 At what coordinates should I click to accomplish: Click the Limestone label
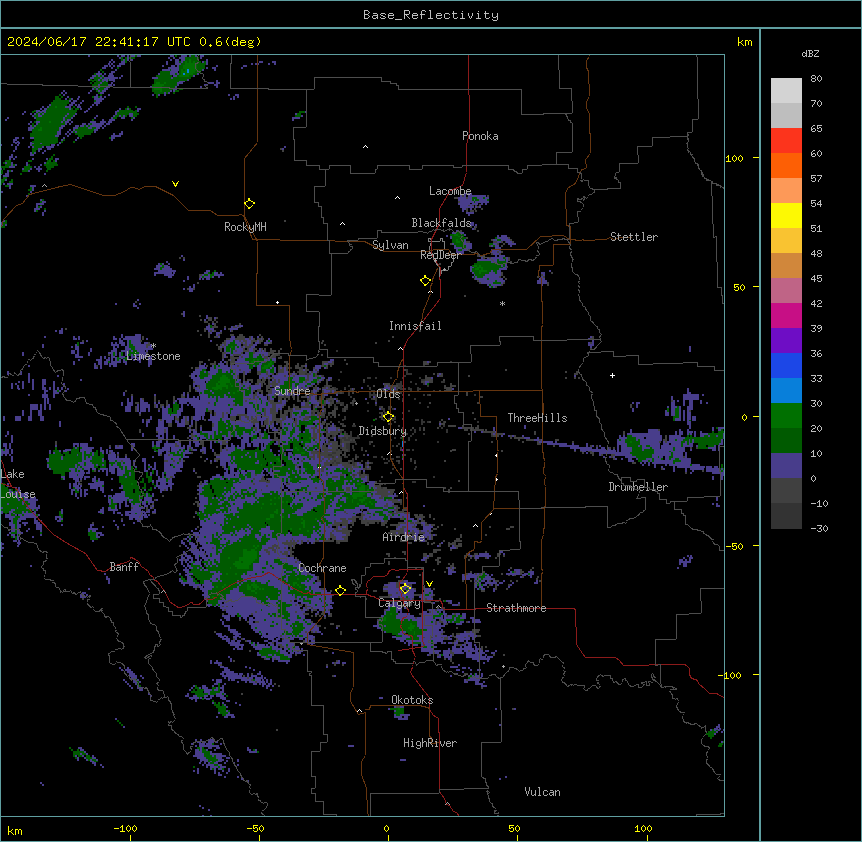153,356
